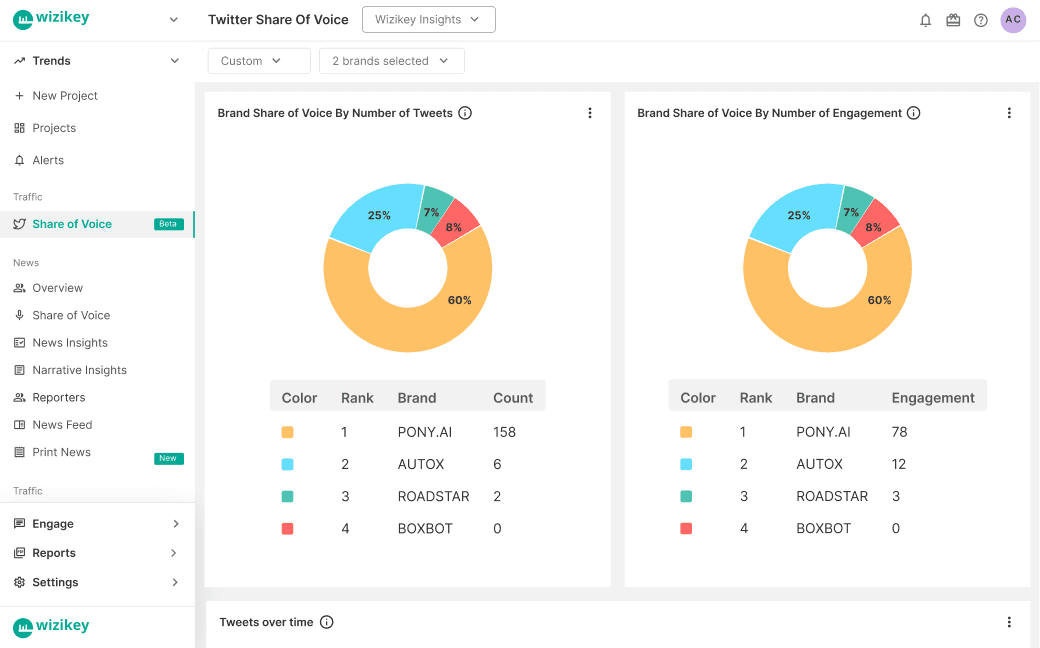Click info icon next to Tweets over time
Image resolution: width=1040 pixels, height=648 pixels.
pos(326,622)
